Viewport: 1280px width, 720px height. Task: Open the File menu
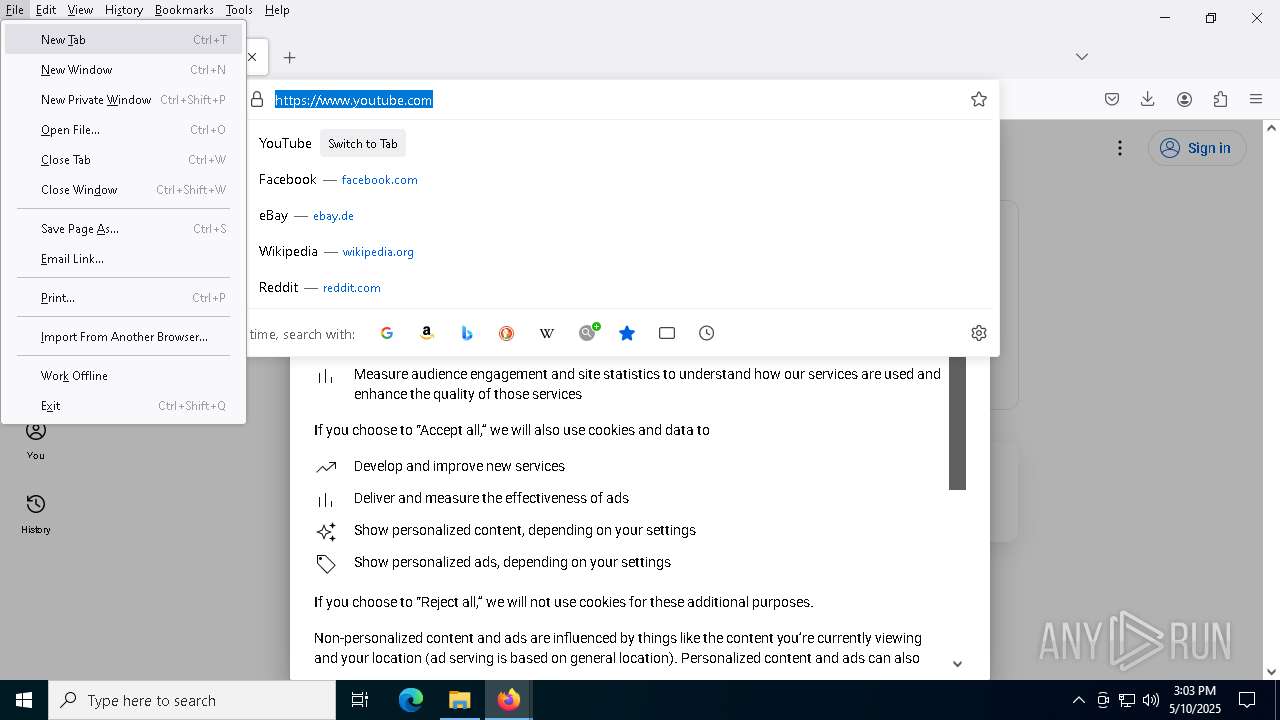[15, 10]
